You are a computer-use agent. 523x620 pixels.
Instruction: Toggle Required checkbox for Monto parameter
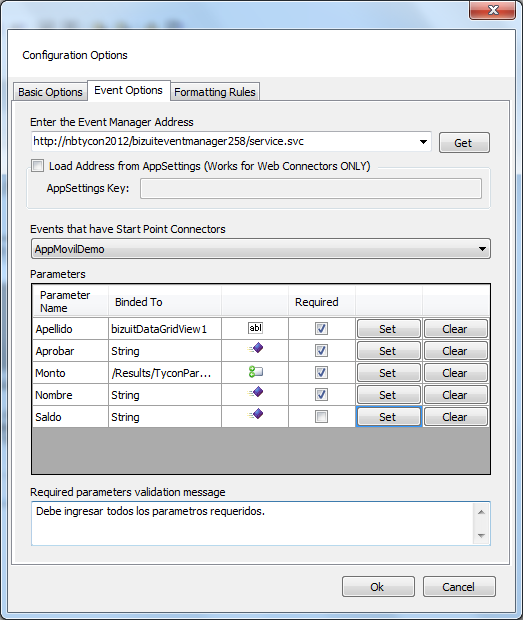click(321, 372)
